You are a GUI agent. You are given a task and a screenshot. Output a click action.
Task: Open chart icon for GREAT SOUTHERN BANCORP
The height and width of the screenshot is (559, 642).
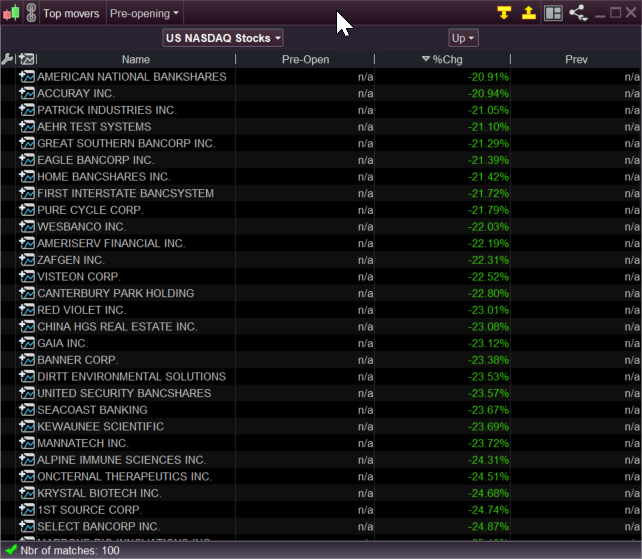27,143
